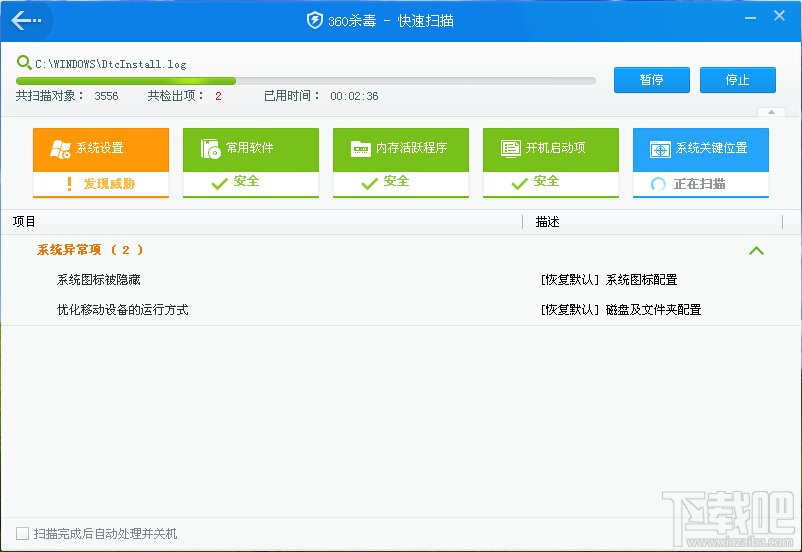Select the 系统设置 category tile
802x552 pixels.
101,162
